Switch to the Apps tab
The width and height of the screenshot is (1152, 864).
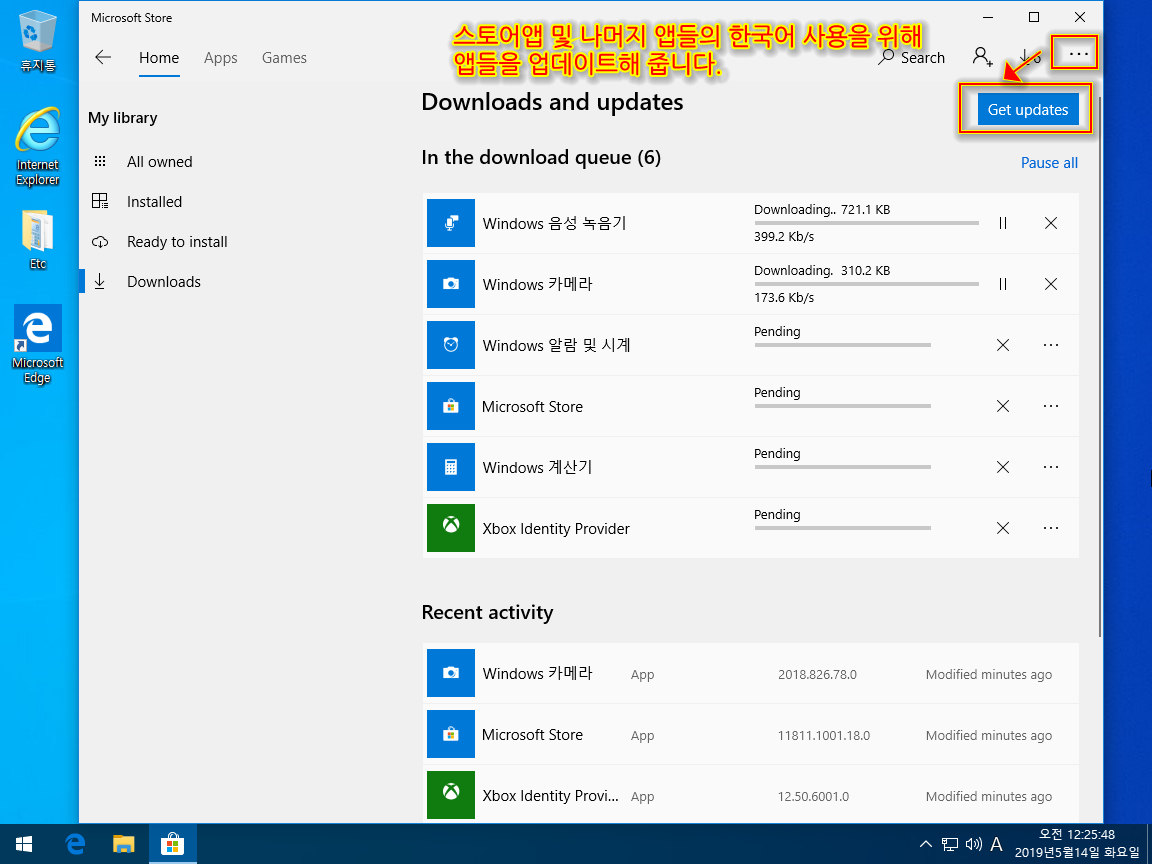pyautogui.click(x=220, y=58)
